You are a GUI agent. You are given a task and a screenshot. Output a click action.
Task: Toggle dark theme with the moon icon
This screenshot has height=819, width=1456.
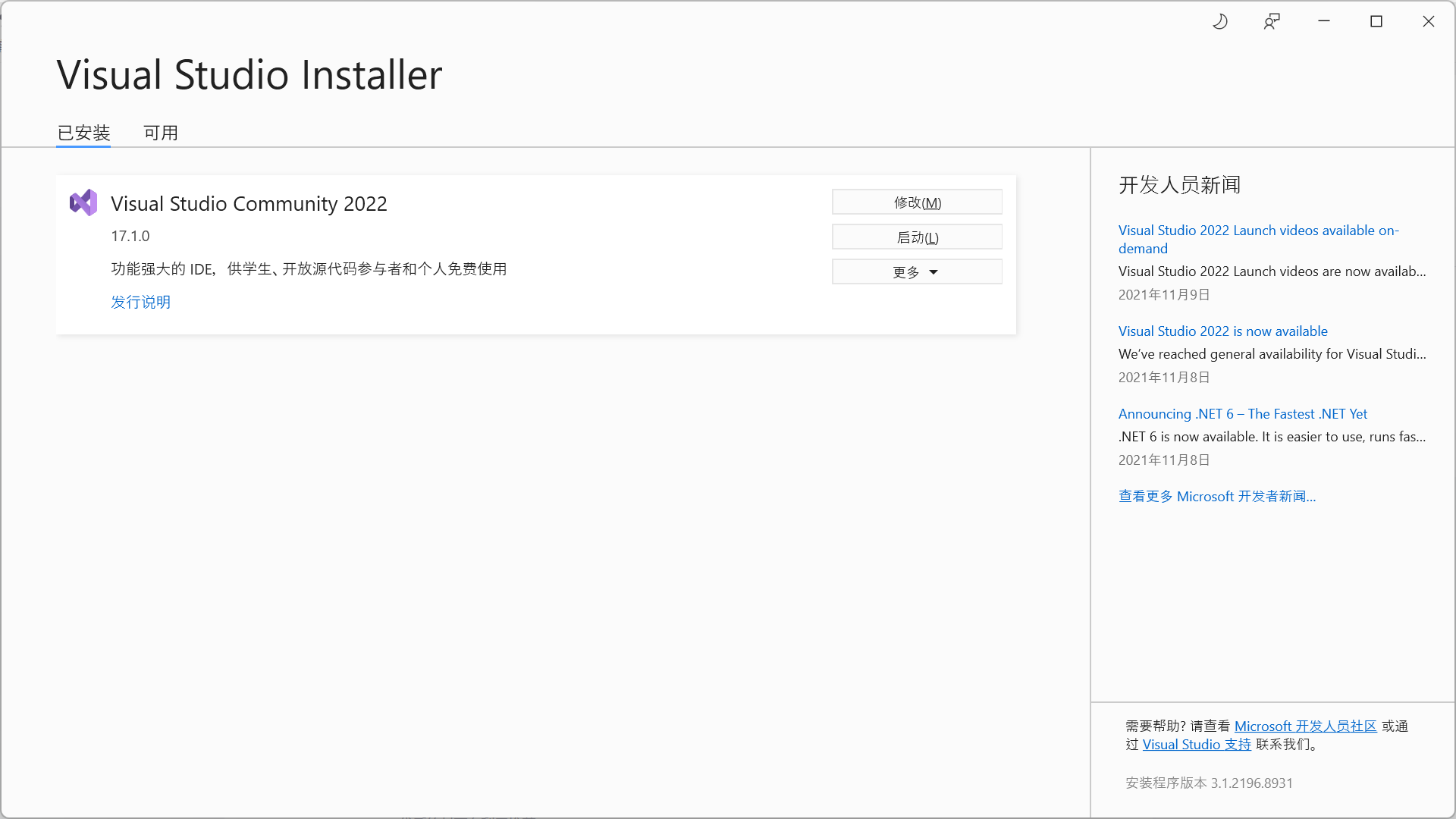coord(1220,21)
